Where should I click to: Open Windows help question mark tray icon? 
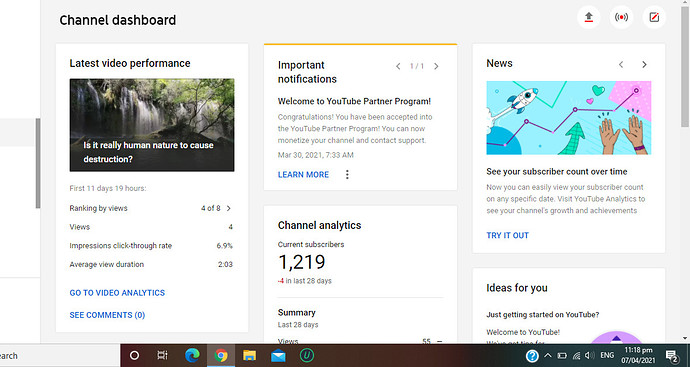[x=532, y=356]
